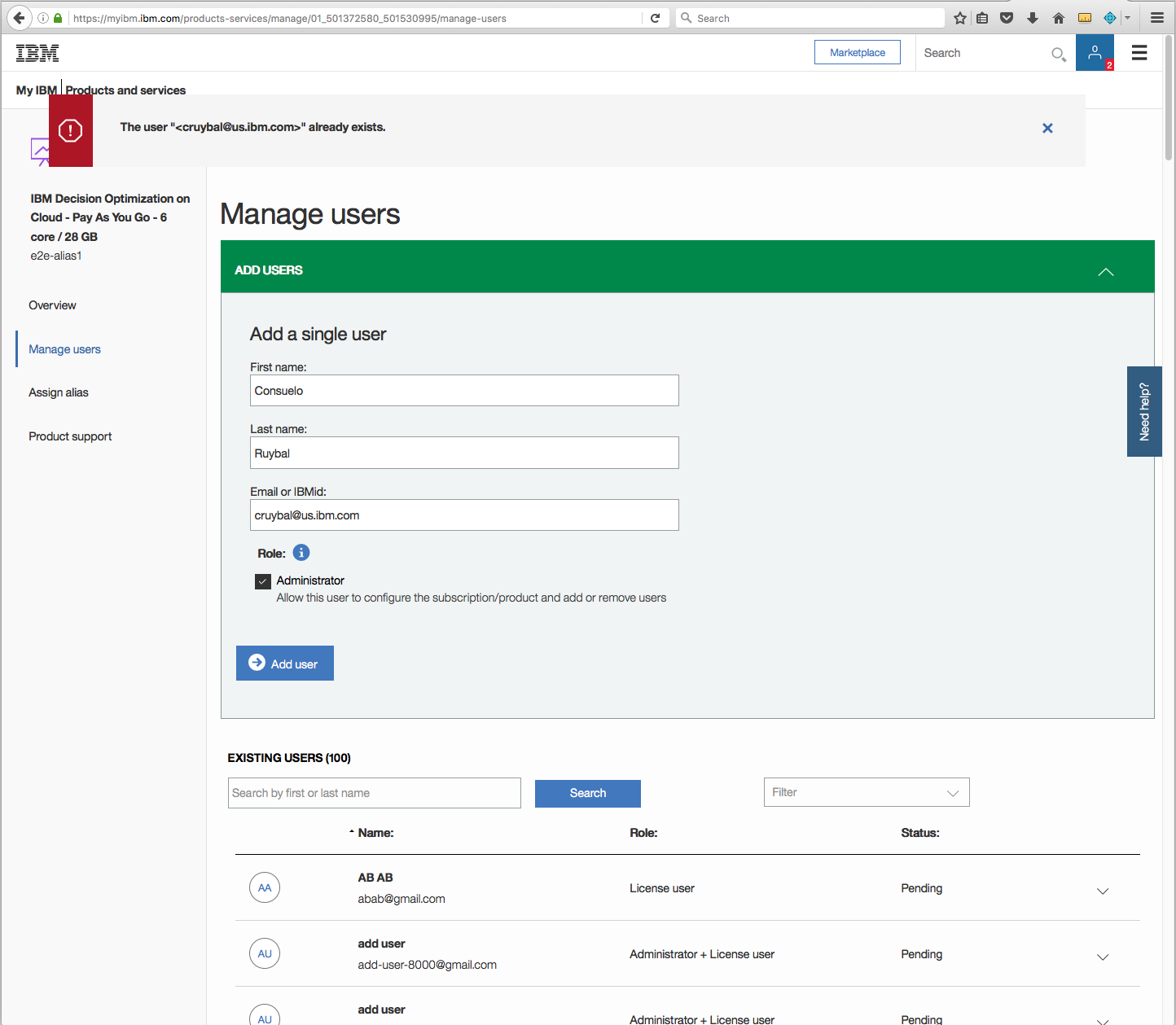The height and width of the screenshot is (1025, 1176).
Task: Click the e2e-alias1 alias text
Action: 56,256
